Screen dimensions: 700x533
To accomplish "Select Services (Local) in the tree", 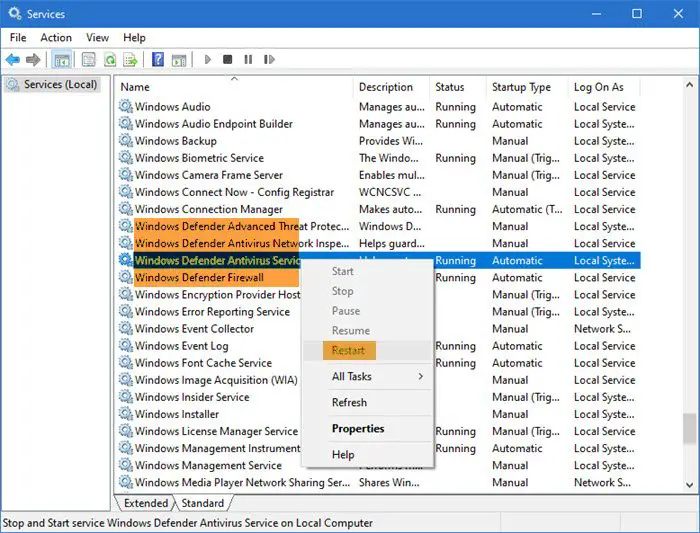I will click(53, 84).
